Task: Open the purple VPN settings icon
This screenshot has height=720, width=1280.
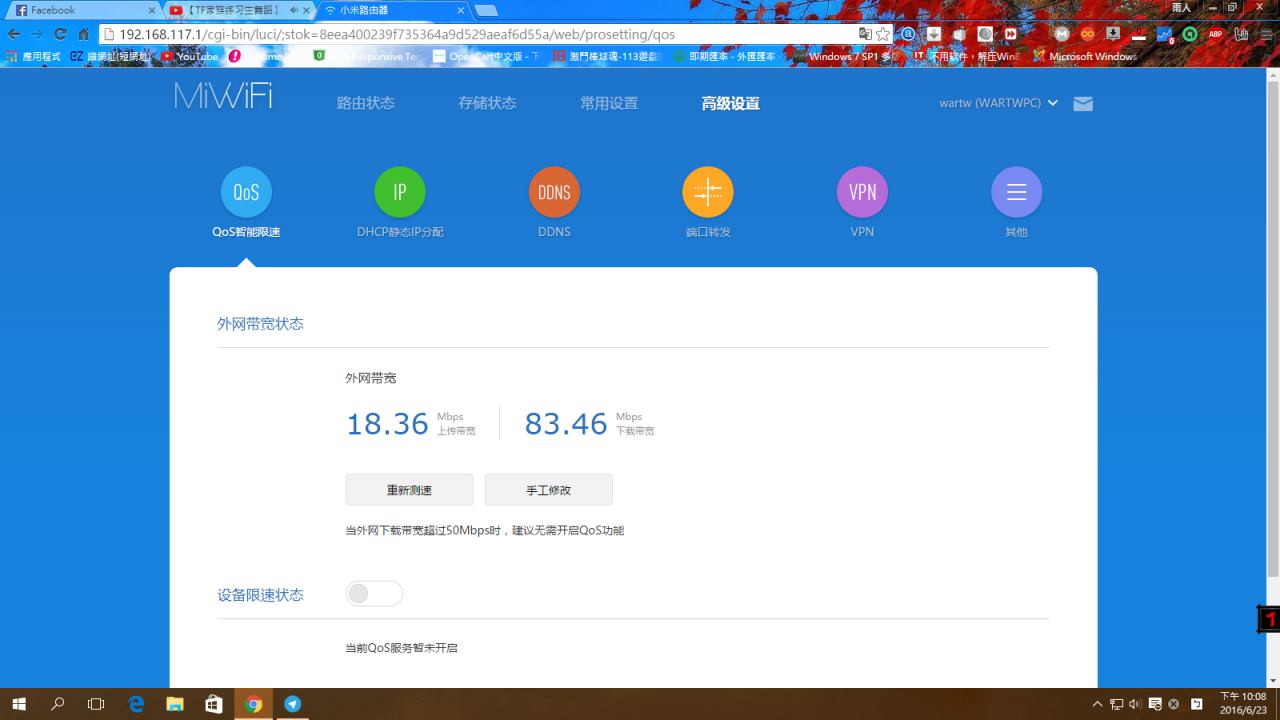Action: point(862,192)
